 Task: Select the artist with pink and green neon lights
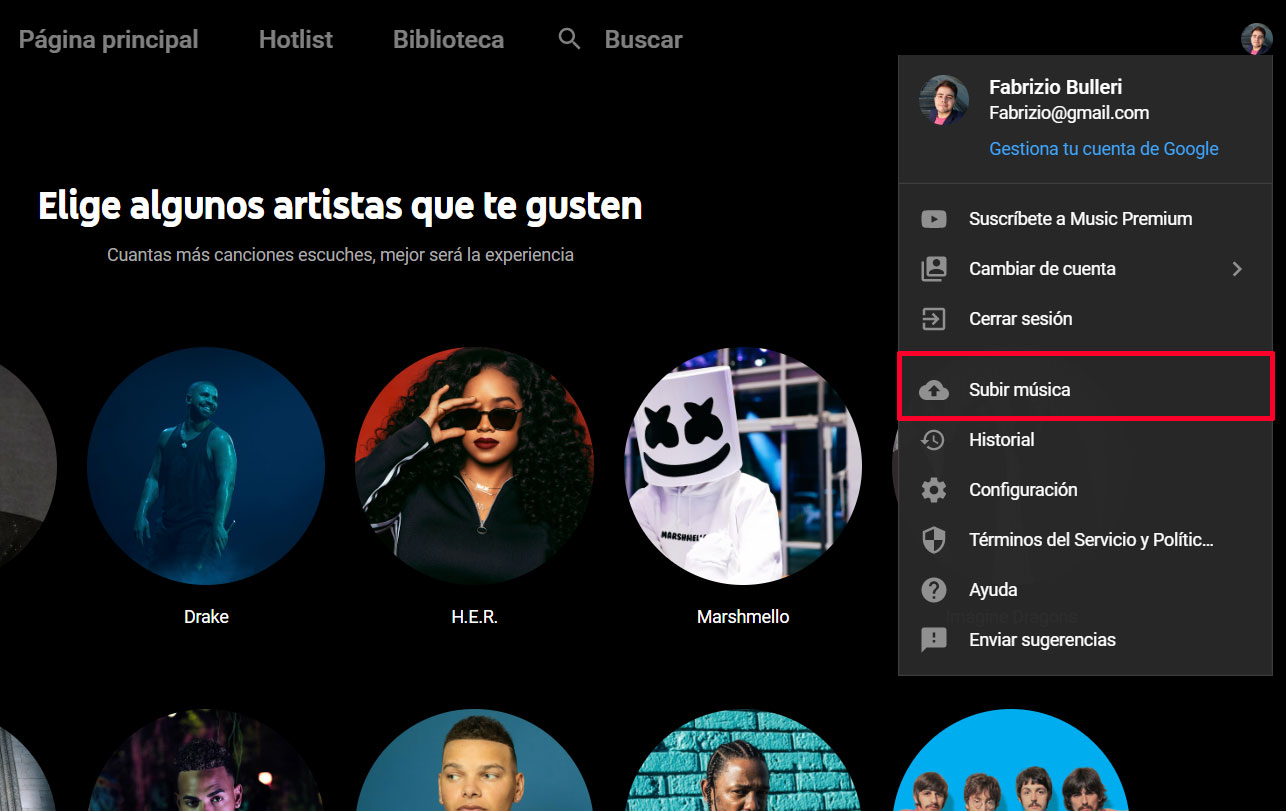click(x=206, y=761)
